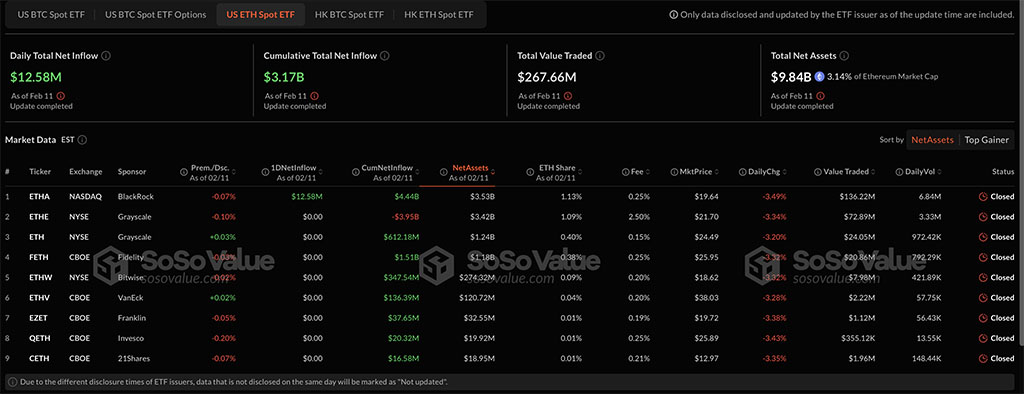Image resolution: width=1024 pixels, height=394 pixels.
Task: Click the Ethereum logo near market cap
Action: coord(820,76)
